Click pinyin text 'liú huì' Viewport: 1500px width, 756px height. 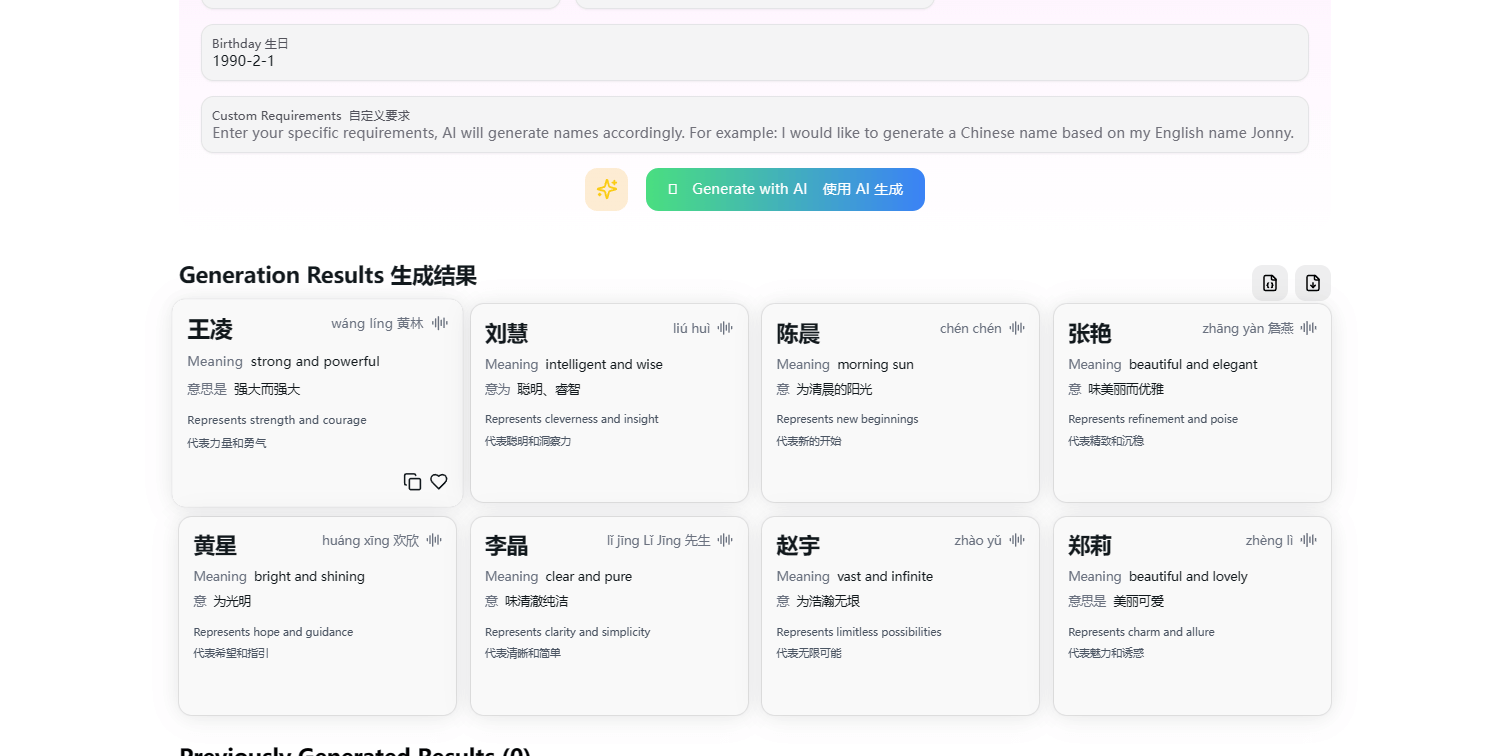[x=692, y=328]
